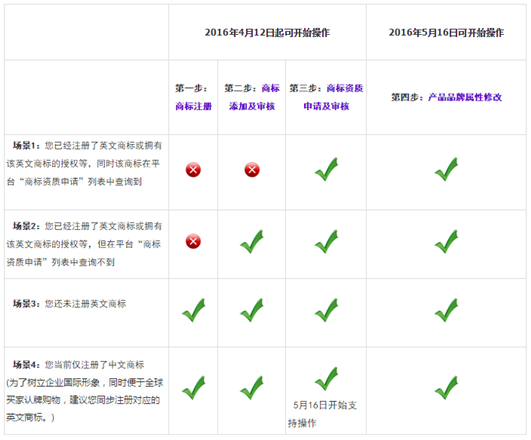Click red cross for 场景2 in 第一步 column
The height and width of the screenshot is (440, 531).
point(193,242)
